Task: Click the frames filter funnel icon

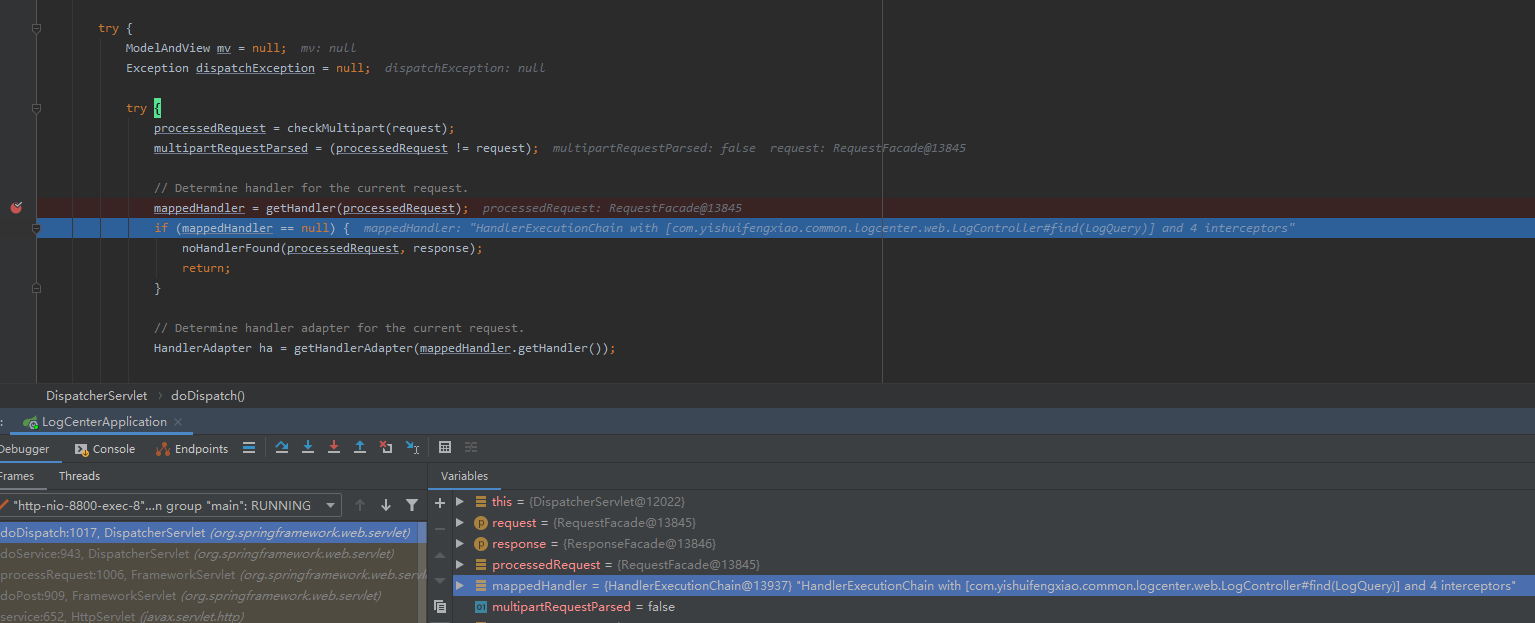Action: pos(412,505)
